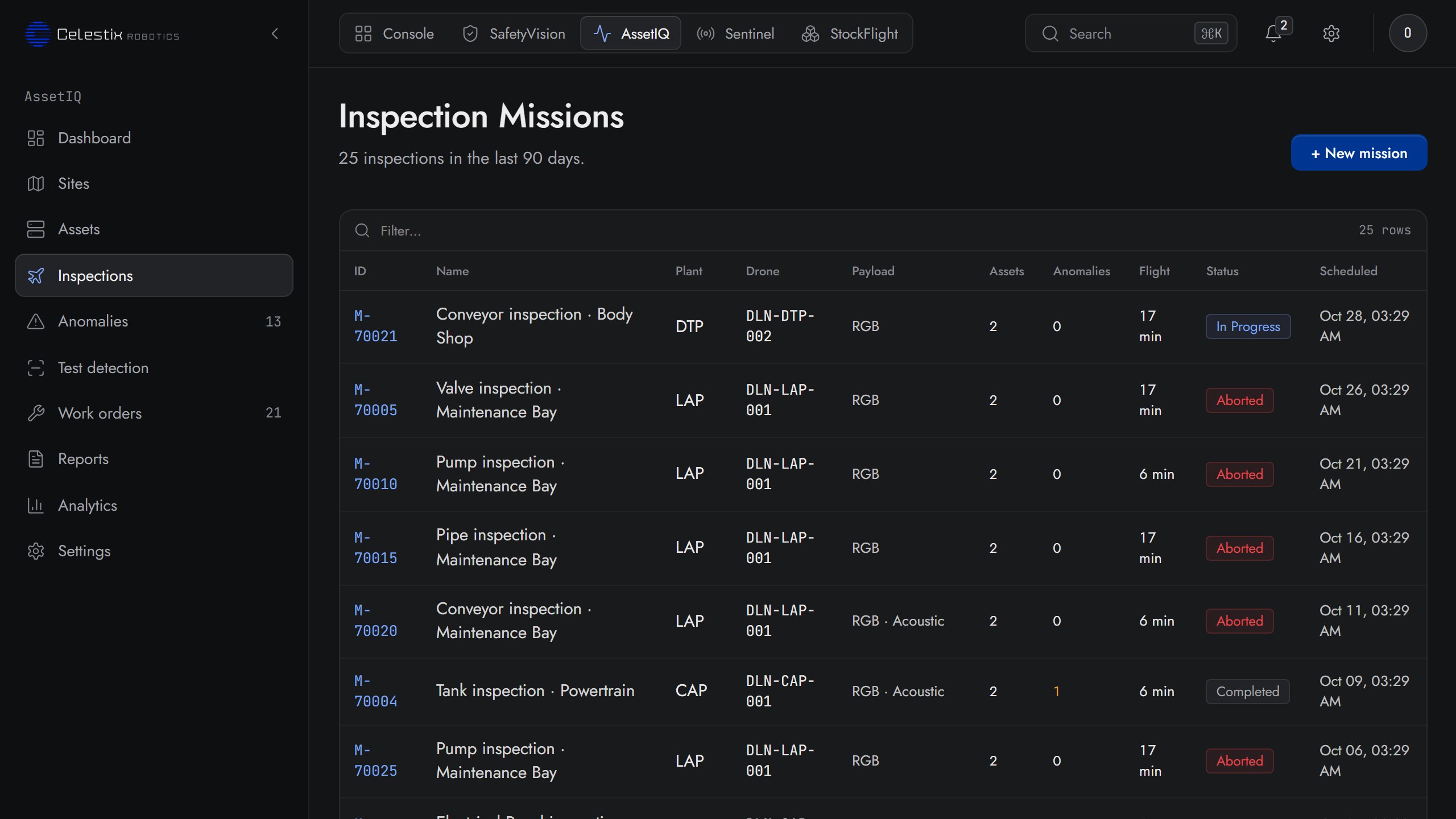Click the Reports document icon

[x=36, y=459]
